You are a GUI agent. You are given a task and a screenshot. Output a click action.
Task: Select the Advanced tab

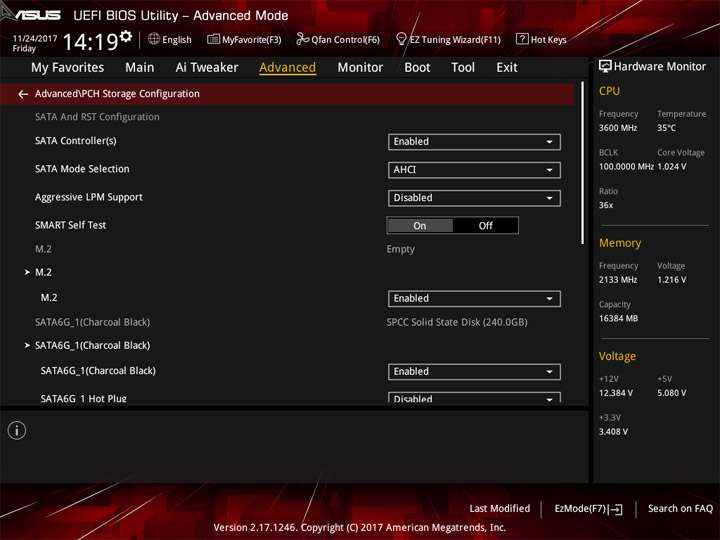tap(287, 68)
